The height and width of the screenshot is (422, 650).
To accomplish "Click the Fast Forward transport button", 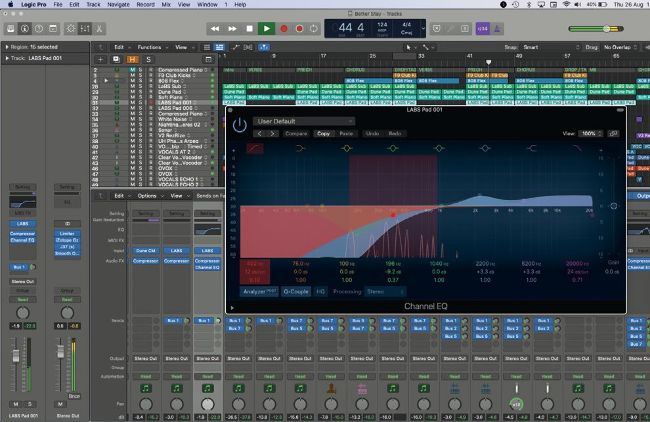I will click(x=232, y=29).
